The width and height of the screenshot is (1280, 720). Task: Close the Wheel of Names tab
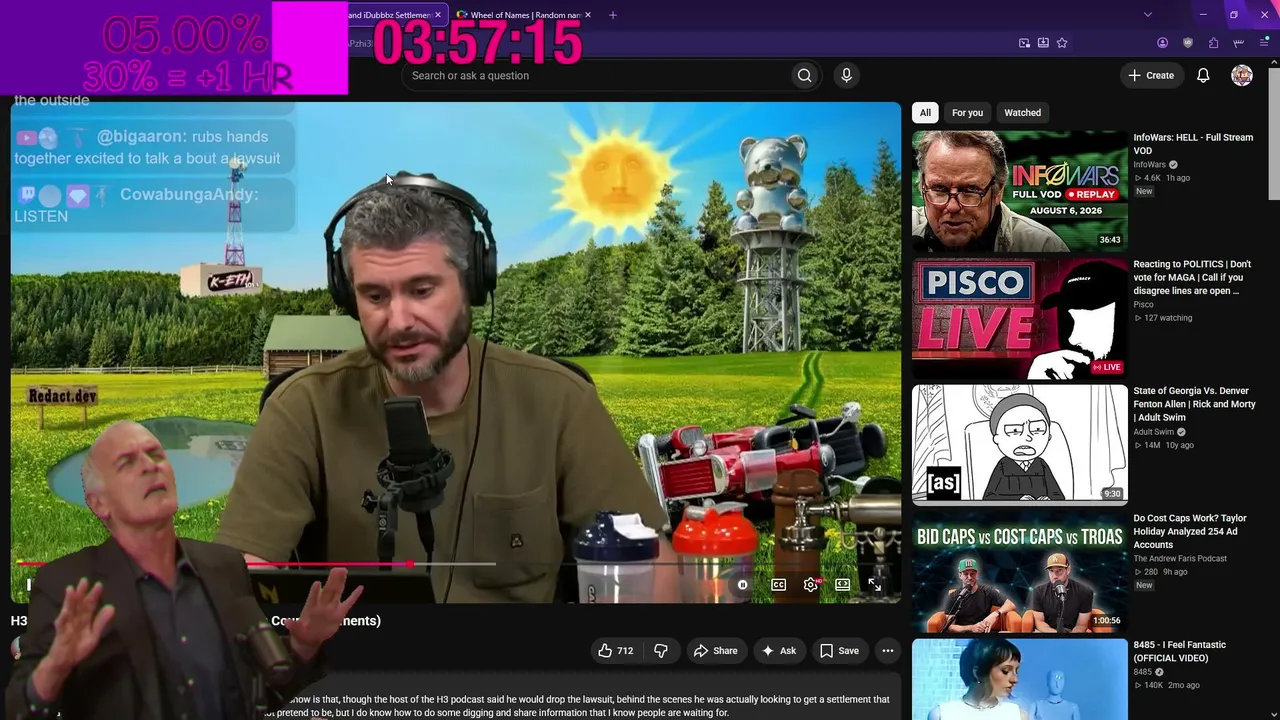(x=588, y=15)
